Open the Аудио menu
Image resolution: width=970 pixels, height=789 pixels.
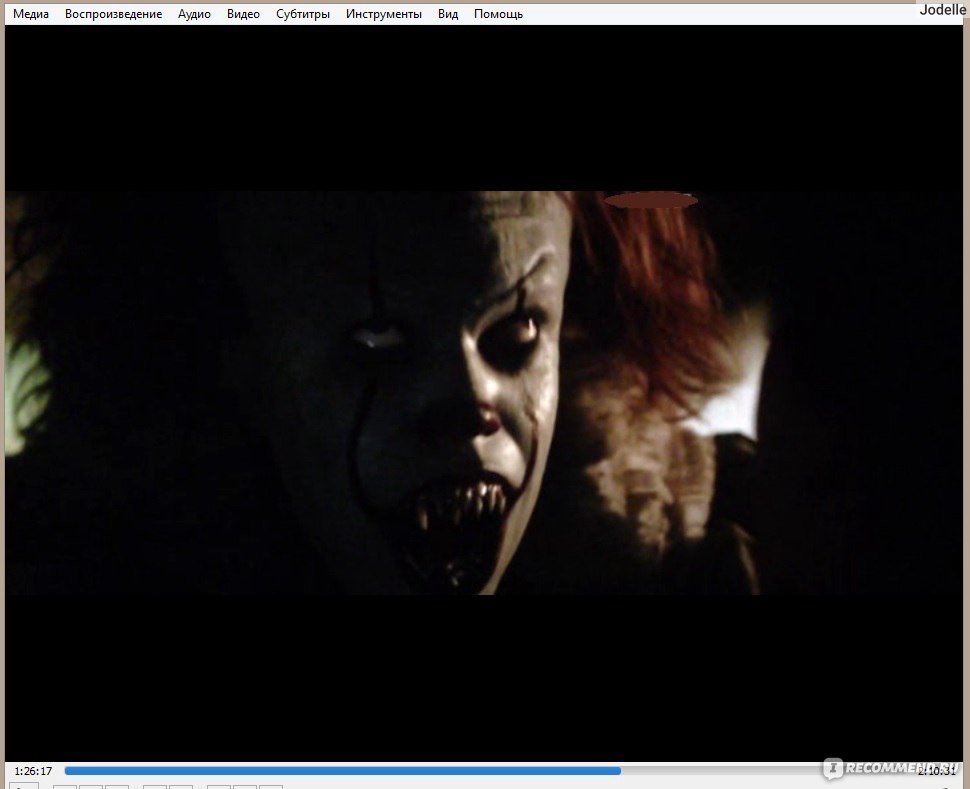click(x=194, y=14)
